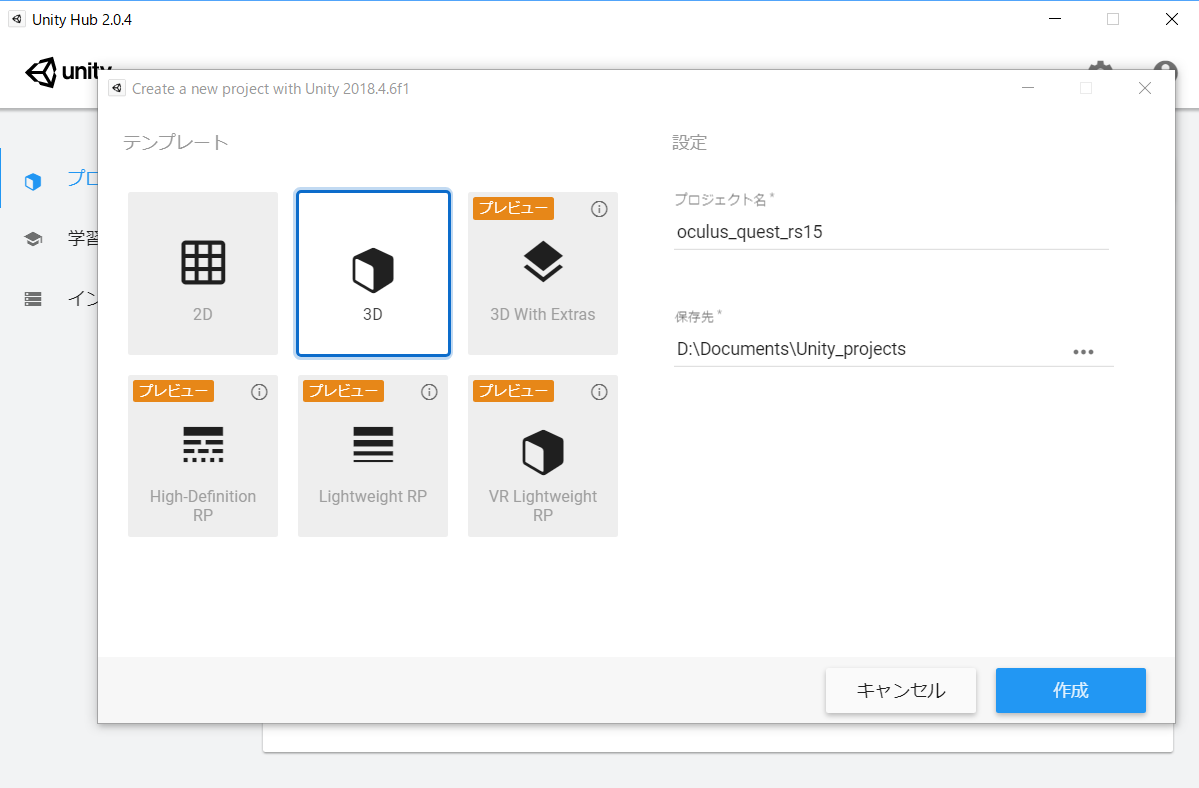Cancel project creation with キャンセル button
The width and height of the screenshot is (1199, 788).
click(x=901, y=690)
